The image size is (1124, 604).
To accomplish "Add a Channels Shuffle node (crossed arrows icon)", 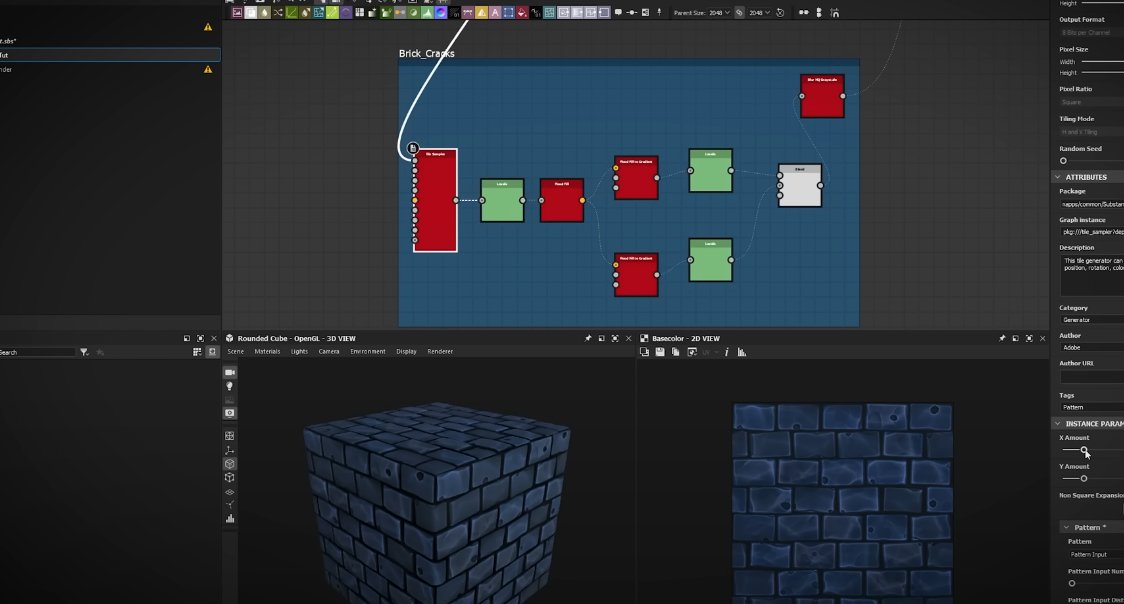I will point(278,12).
